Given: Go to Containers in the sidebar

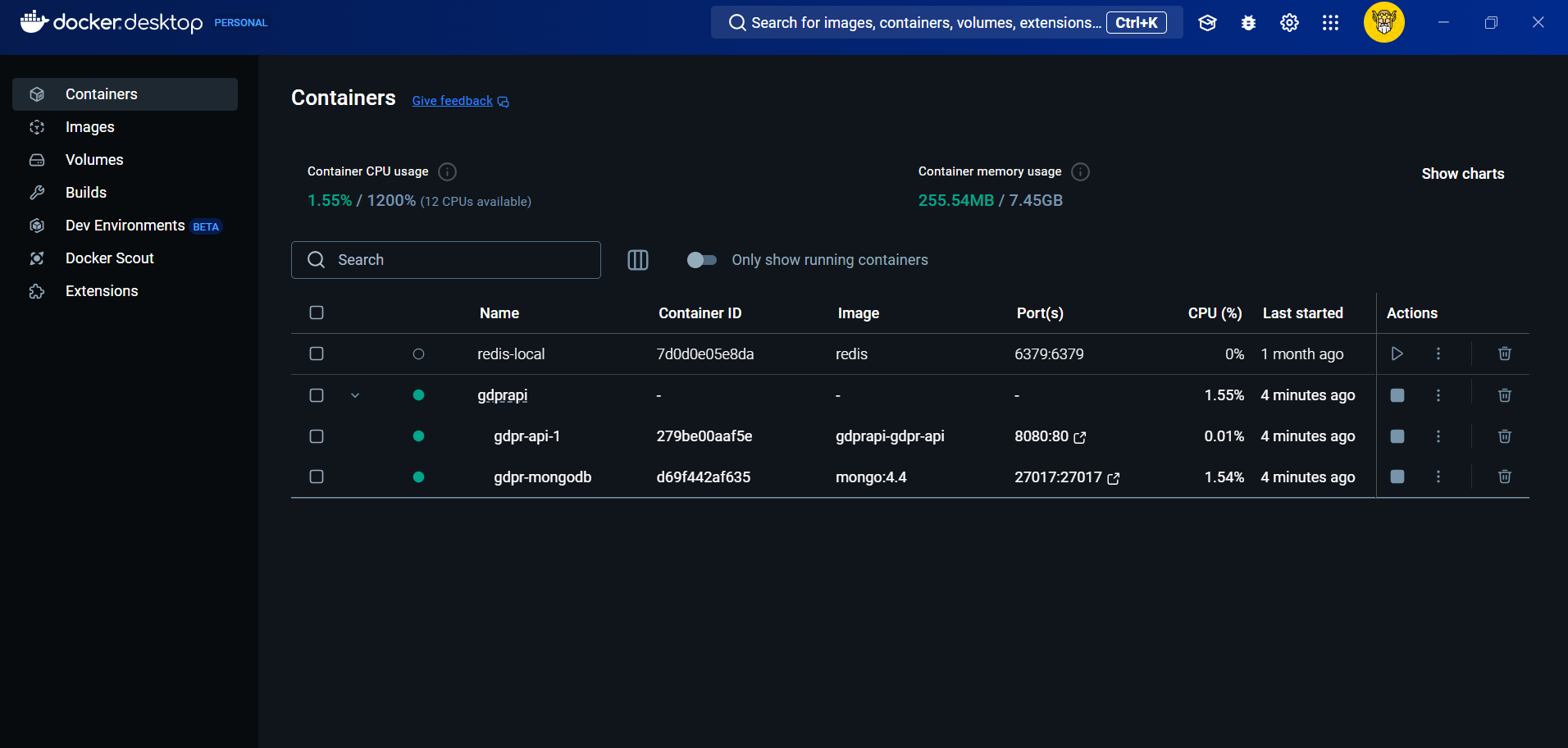Looking at the screenshot, I should coord(125,94).
